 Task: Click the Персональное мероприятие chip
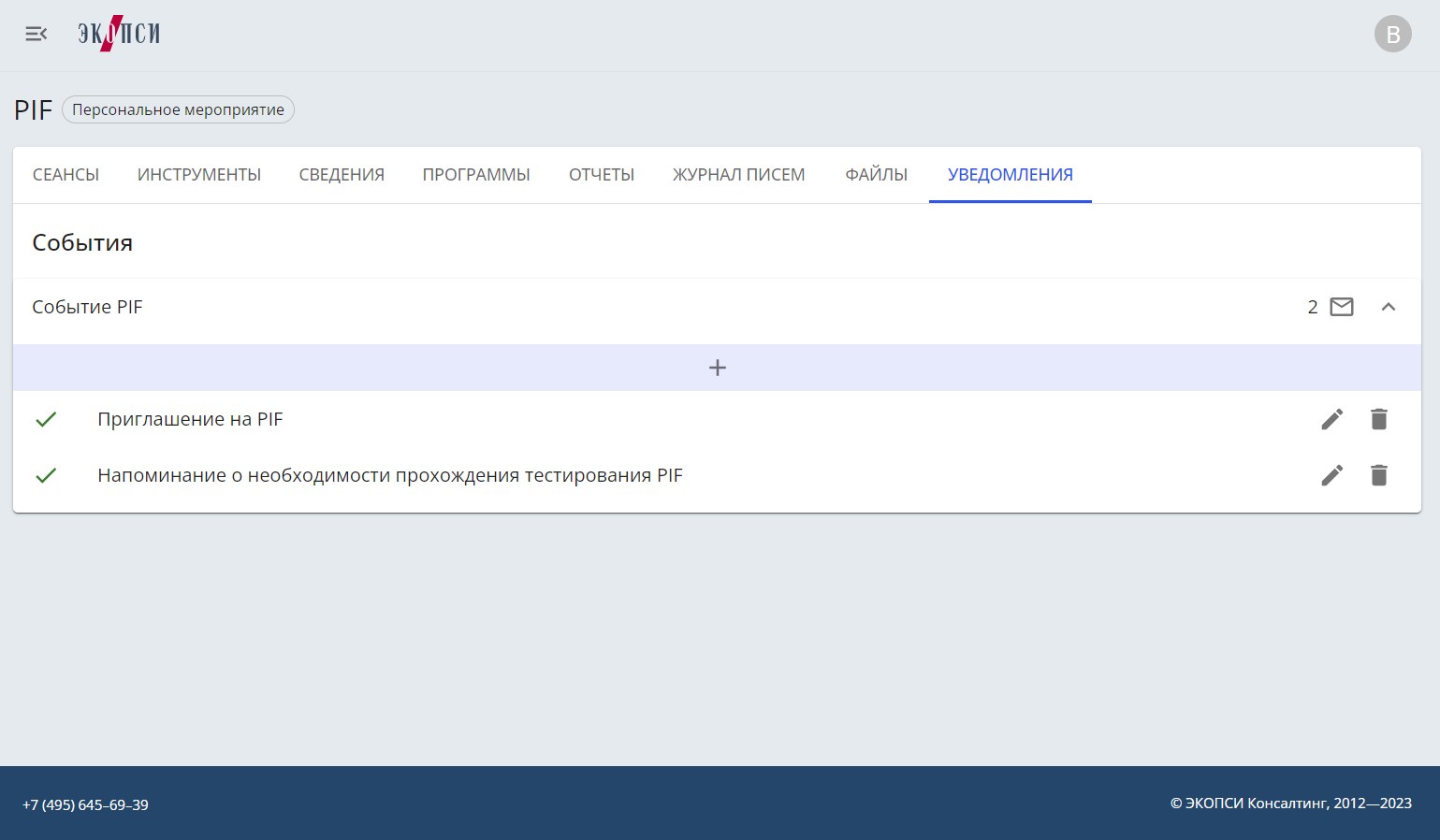point(178,109)
